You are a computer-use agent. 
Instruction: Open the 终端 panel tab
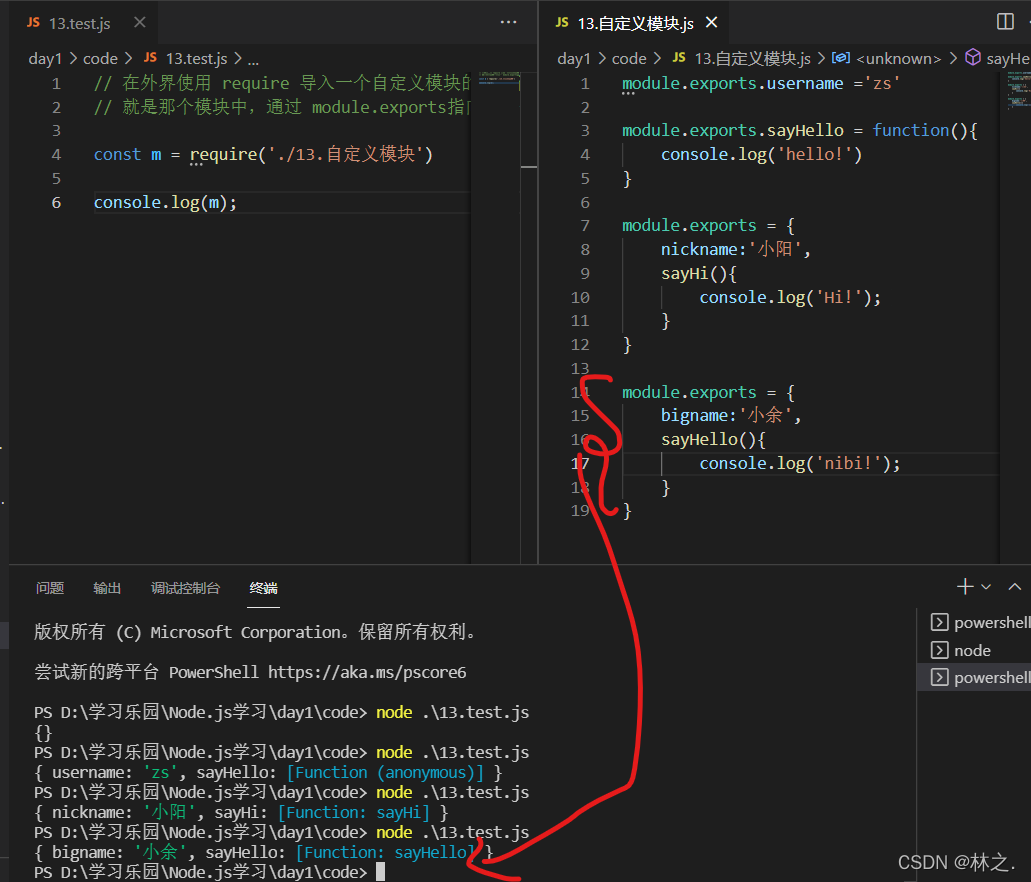coord(264,588)
